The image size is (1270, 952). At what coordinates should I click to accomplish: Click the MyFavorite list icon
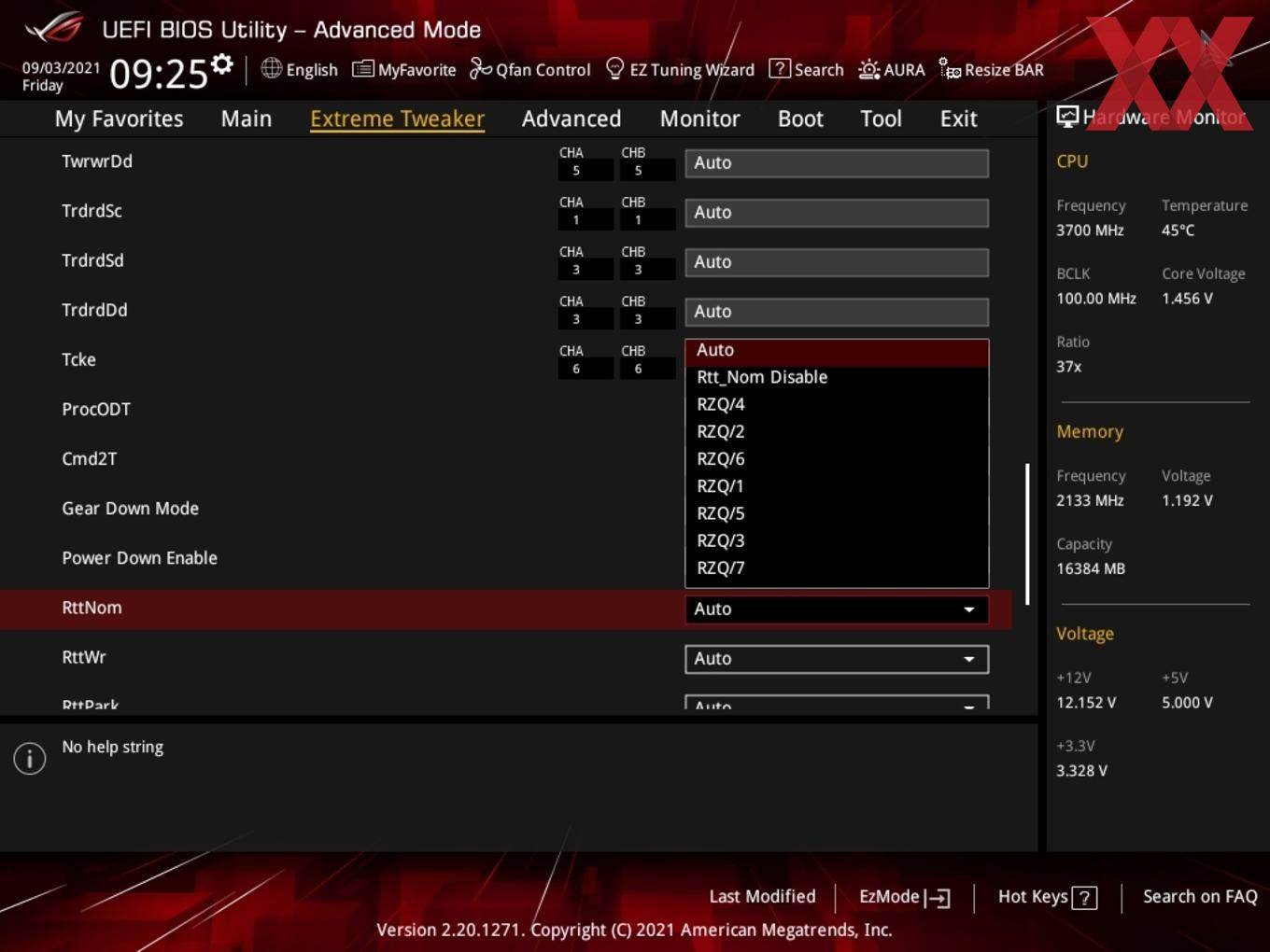[362, 69]
